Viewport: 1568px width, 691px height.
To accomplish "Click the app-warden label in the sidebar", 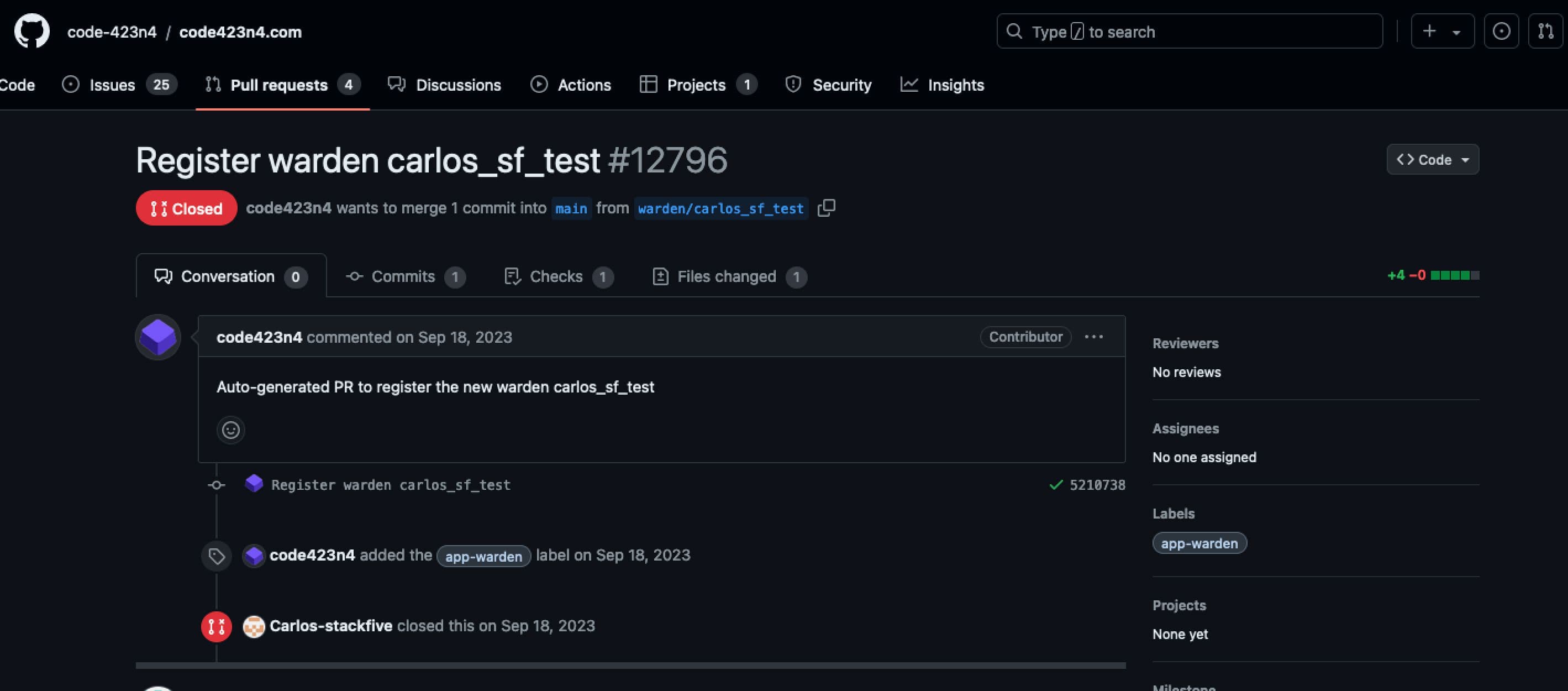I will point(1199,543).
